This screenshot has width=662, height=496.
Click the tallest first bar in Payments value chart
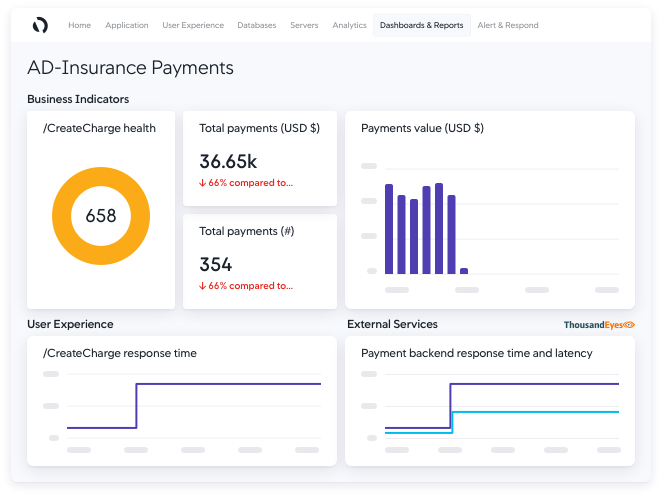(x=389, y=229)
